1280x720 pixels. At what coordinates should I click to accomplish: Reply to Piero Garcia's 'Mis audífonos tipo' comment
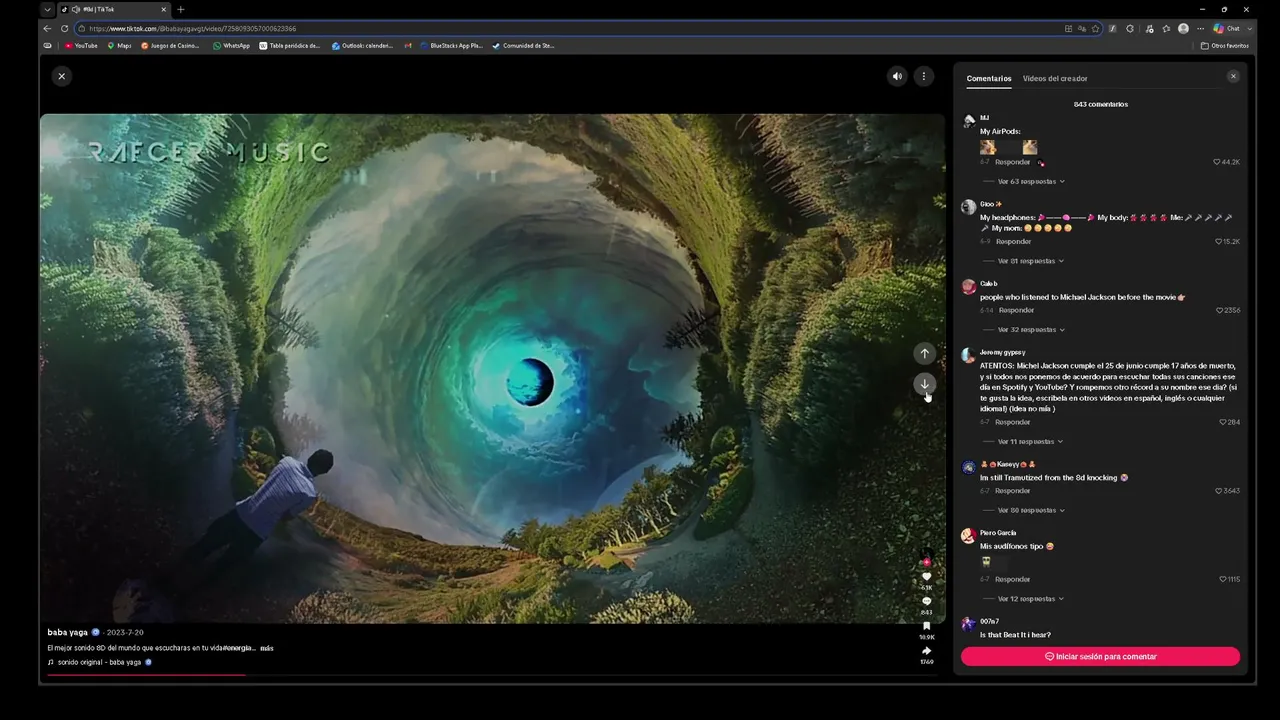[1012, 579]
